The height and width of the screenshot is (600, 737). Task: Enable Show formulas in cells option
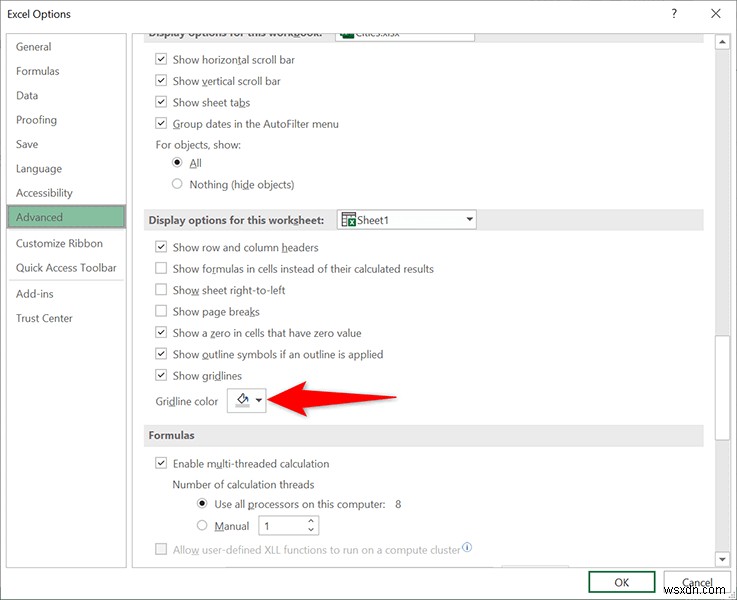[x=161, y=268]
